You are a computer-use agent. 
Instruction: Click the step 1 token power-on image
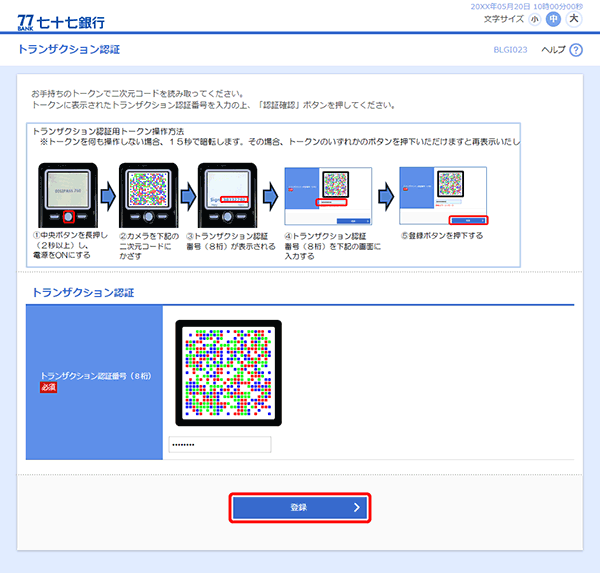tap(68, 195)
